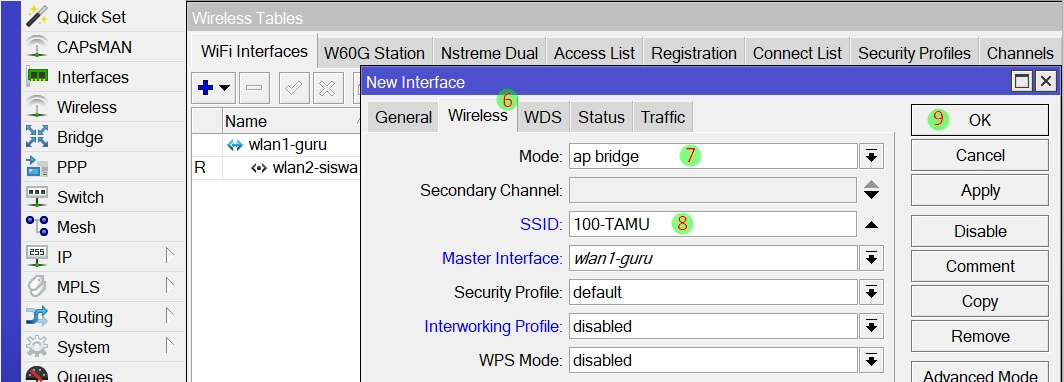The height and width of the screenshot is (382, 1064).
Task: Open the Master Interface dropdown arrow
Action: click(x=871, y=259)
